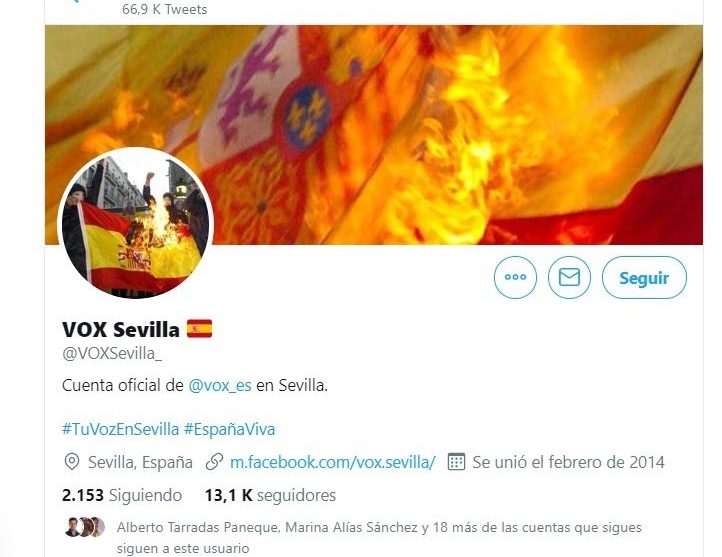This screenshot has width=722, height=557.
Task: Open the @vox_es mention link
Action: [220, 385]
